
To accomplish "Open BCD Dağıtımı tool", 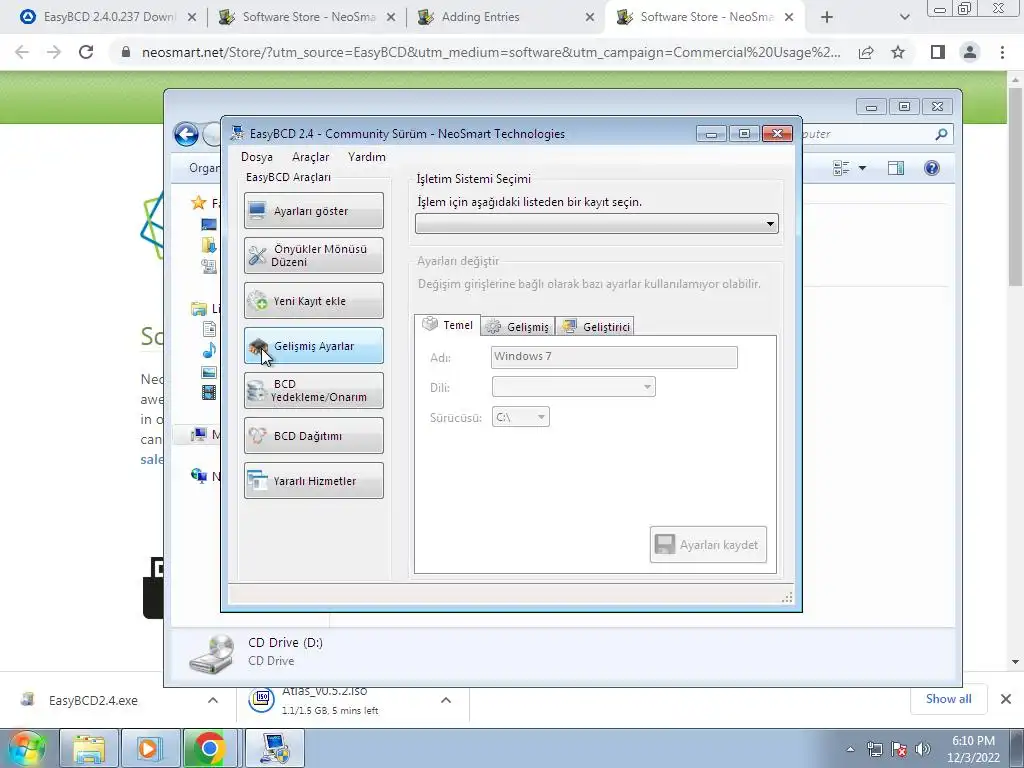I will [313, 436].
